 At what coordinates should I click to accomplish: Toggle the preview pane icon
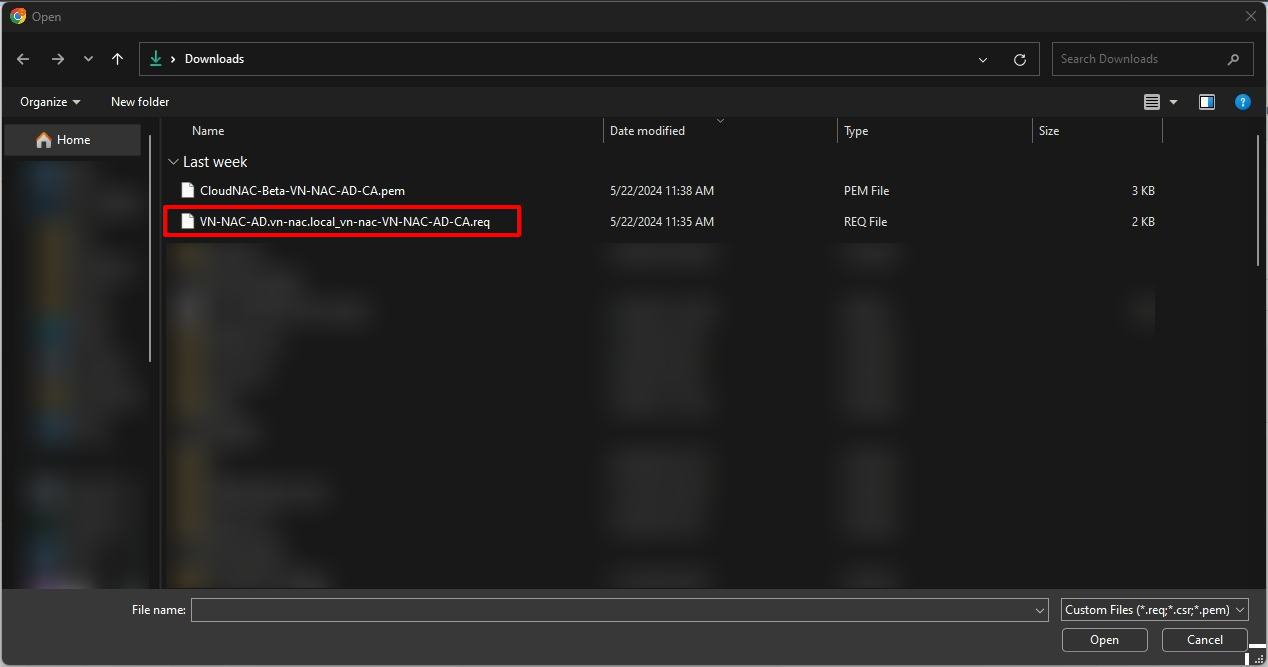pyautogui.click(x=1206, y=102)
